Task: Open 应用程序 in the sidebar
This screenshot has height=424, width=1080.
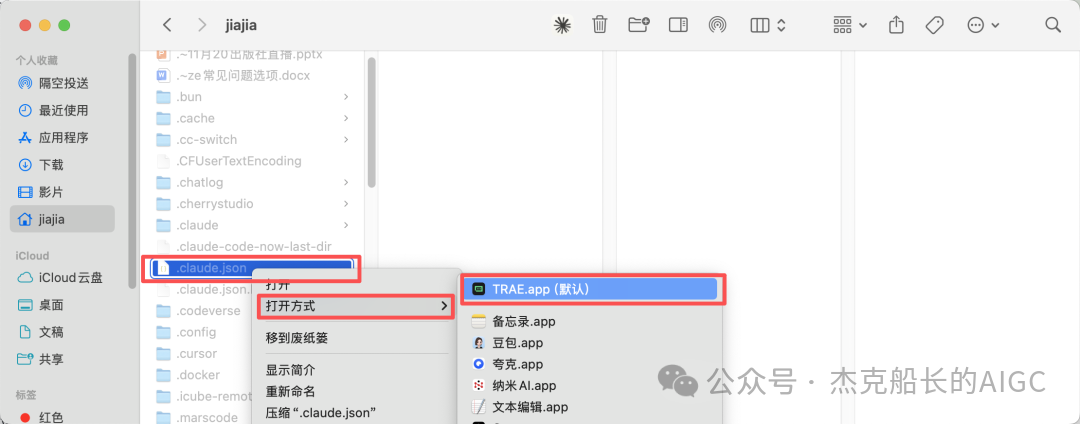Action: 63,138
